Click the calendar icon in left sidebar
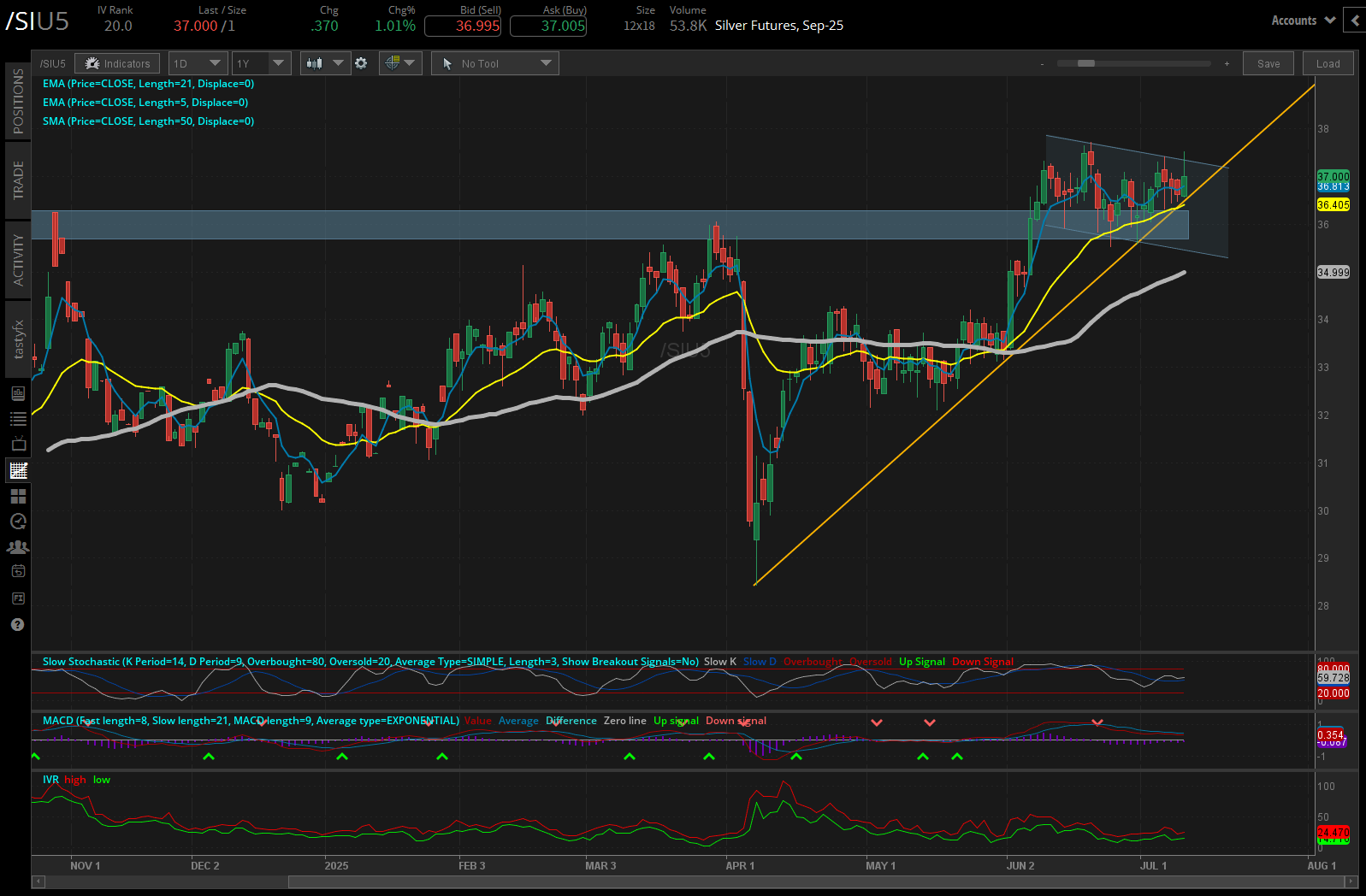 pos(18,572)
